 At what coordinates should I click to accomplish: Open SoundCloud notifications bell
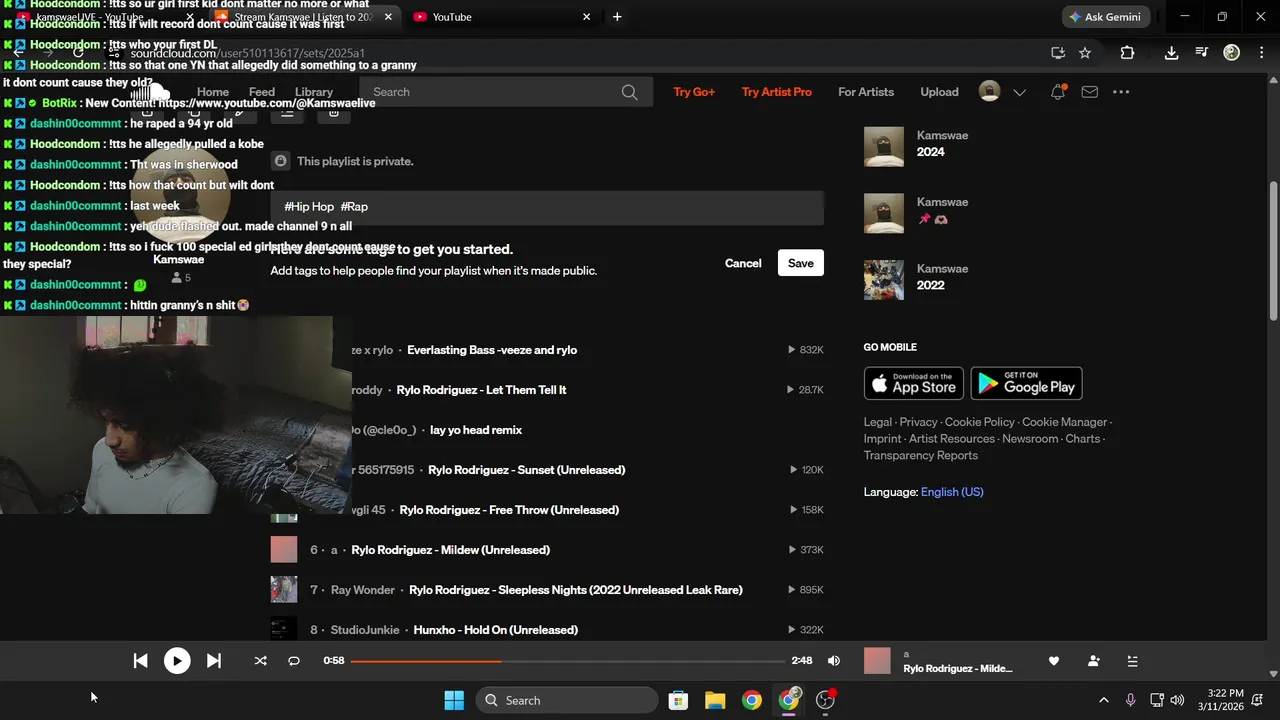(x=1058, y=92)
